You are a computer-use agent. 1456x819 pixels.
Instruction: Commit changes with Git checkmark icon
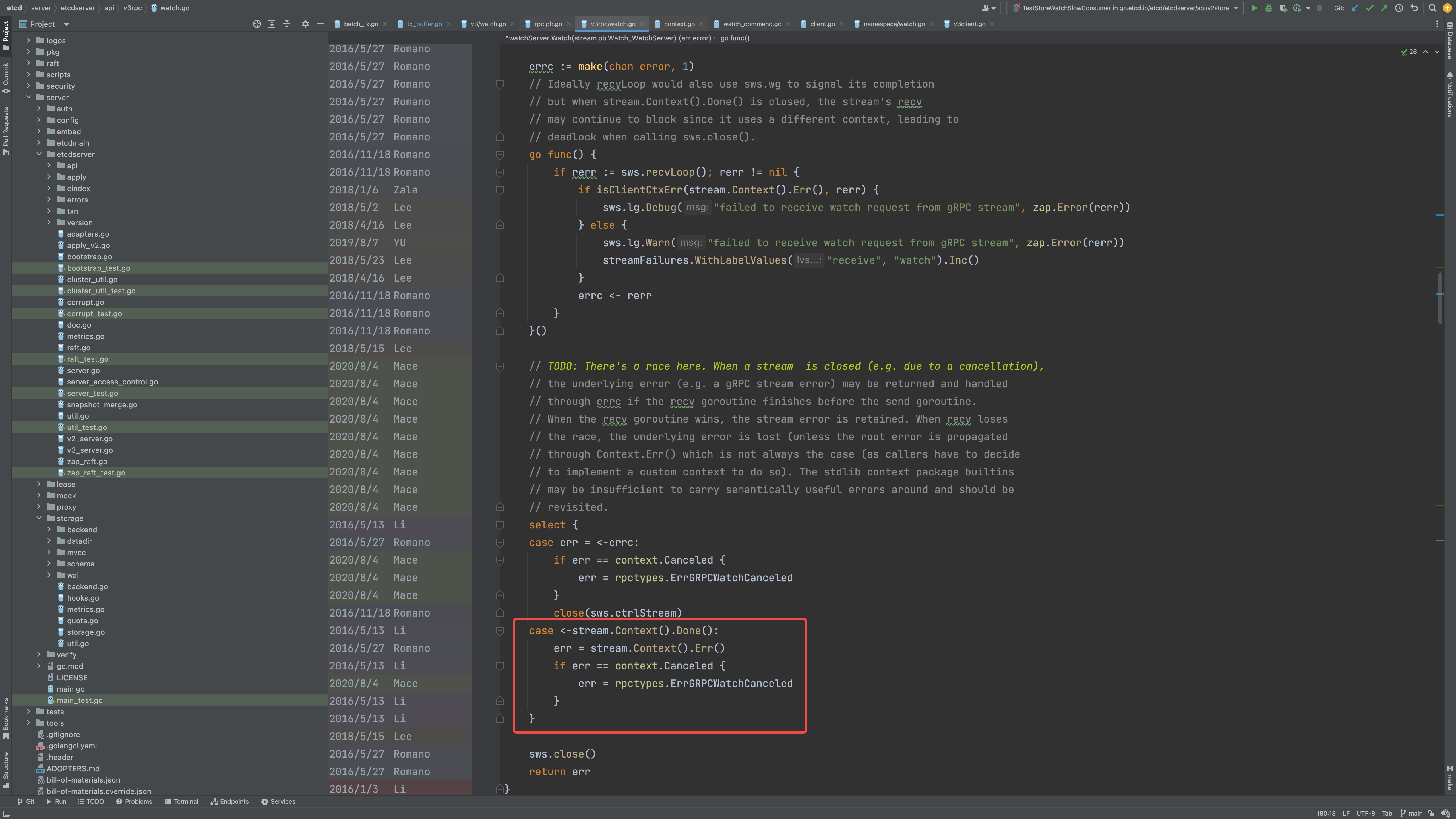point(1370,8)
